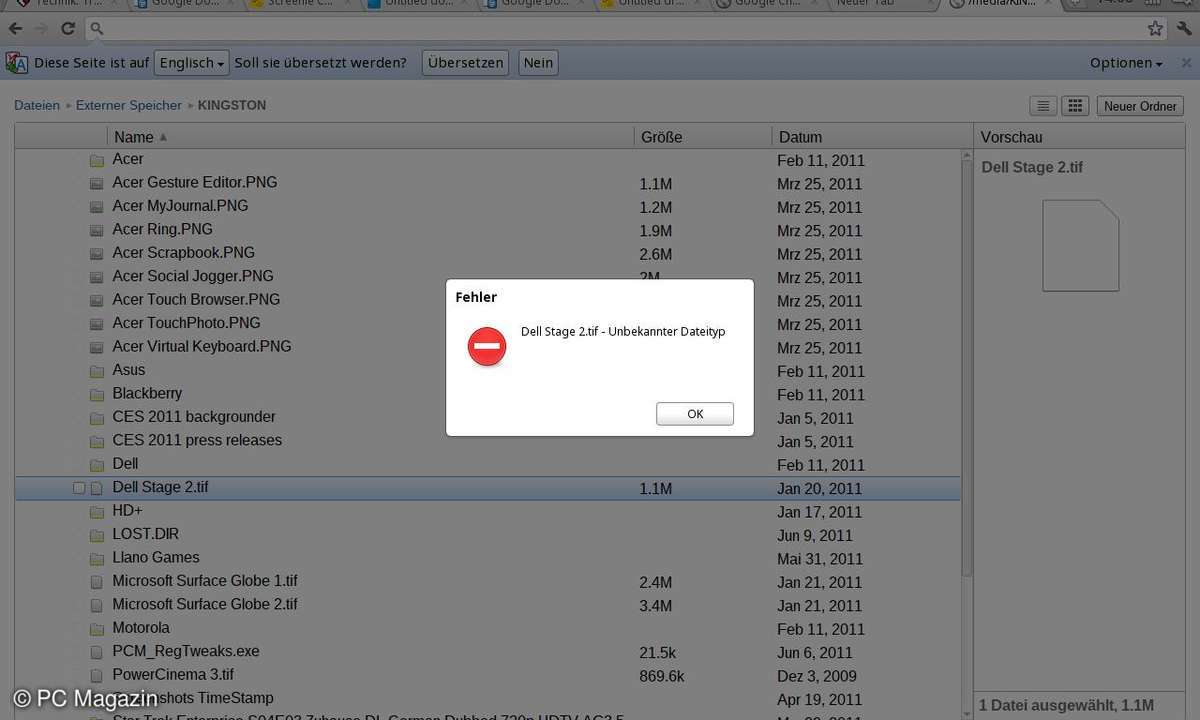Decline translation with the Nein button
The image size is (1200, 720).
[538, 63]
